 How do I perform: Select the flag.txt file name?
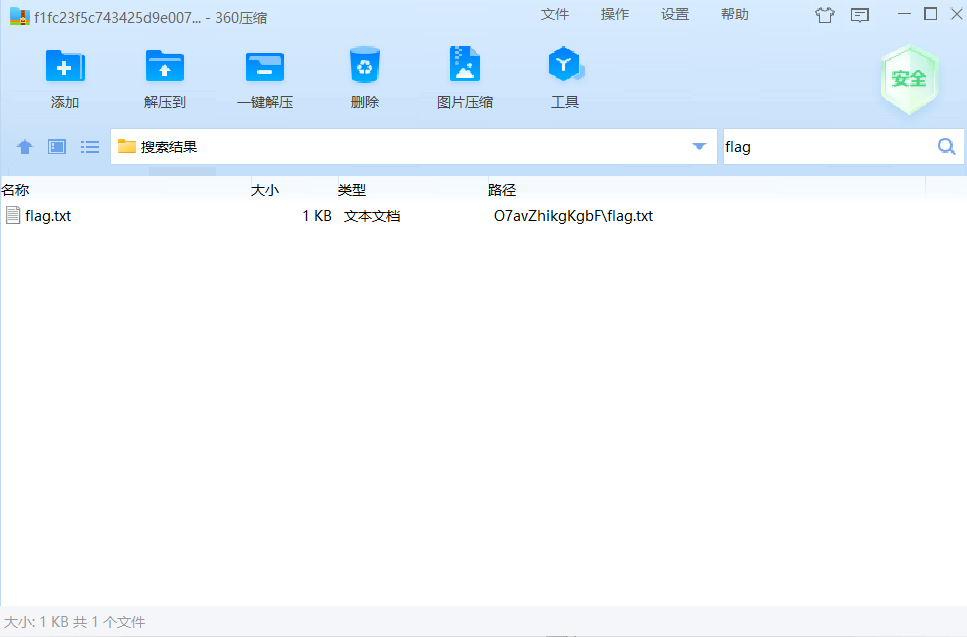click(x=48, y=216)
